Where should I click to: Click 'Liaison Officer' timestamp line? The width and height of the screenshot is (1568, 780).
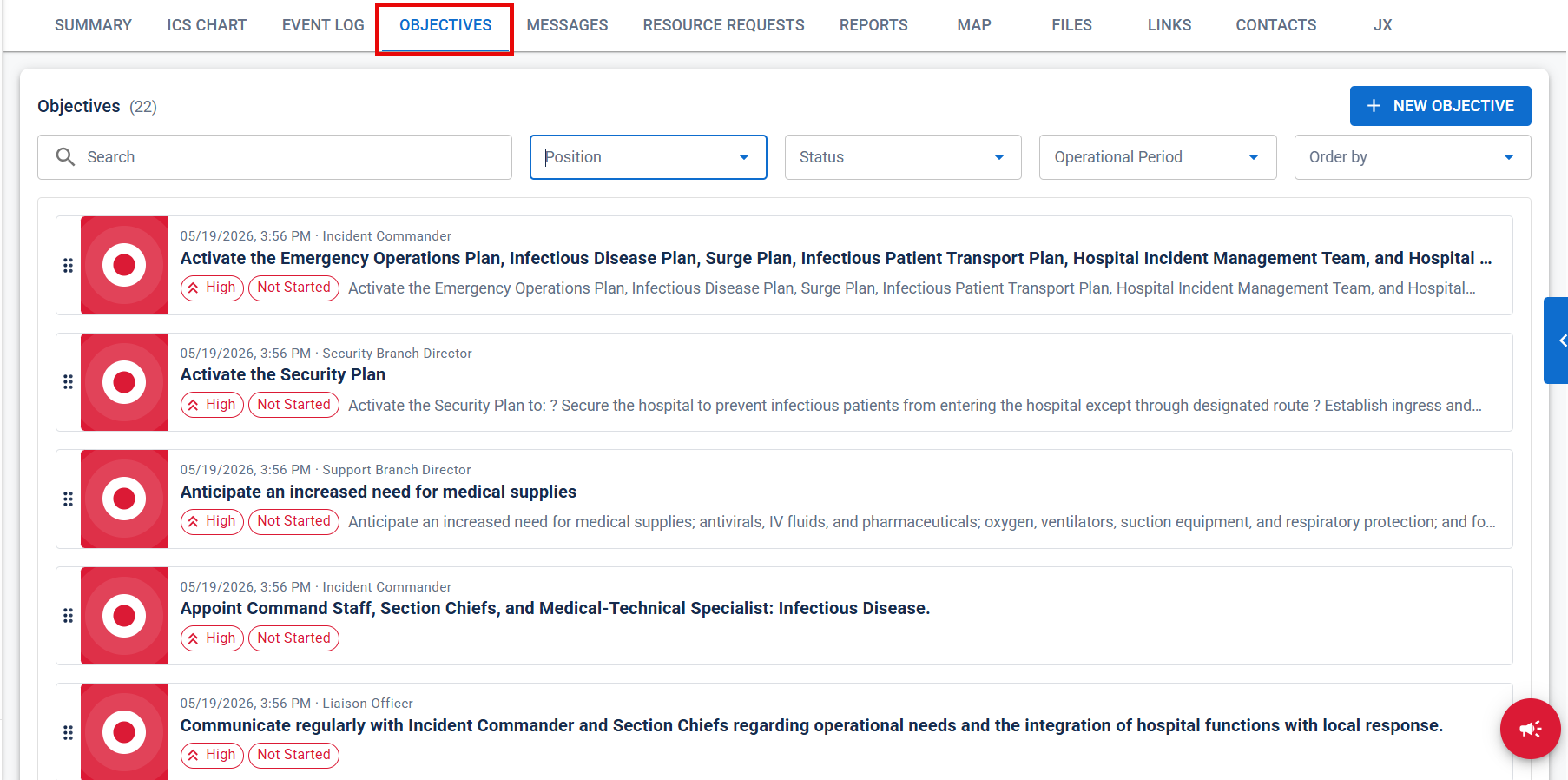(x=296, y=704)
